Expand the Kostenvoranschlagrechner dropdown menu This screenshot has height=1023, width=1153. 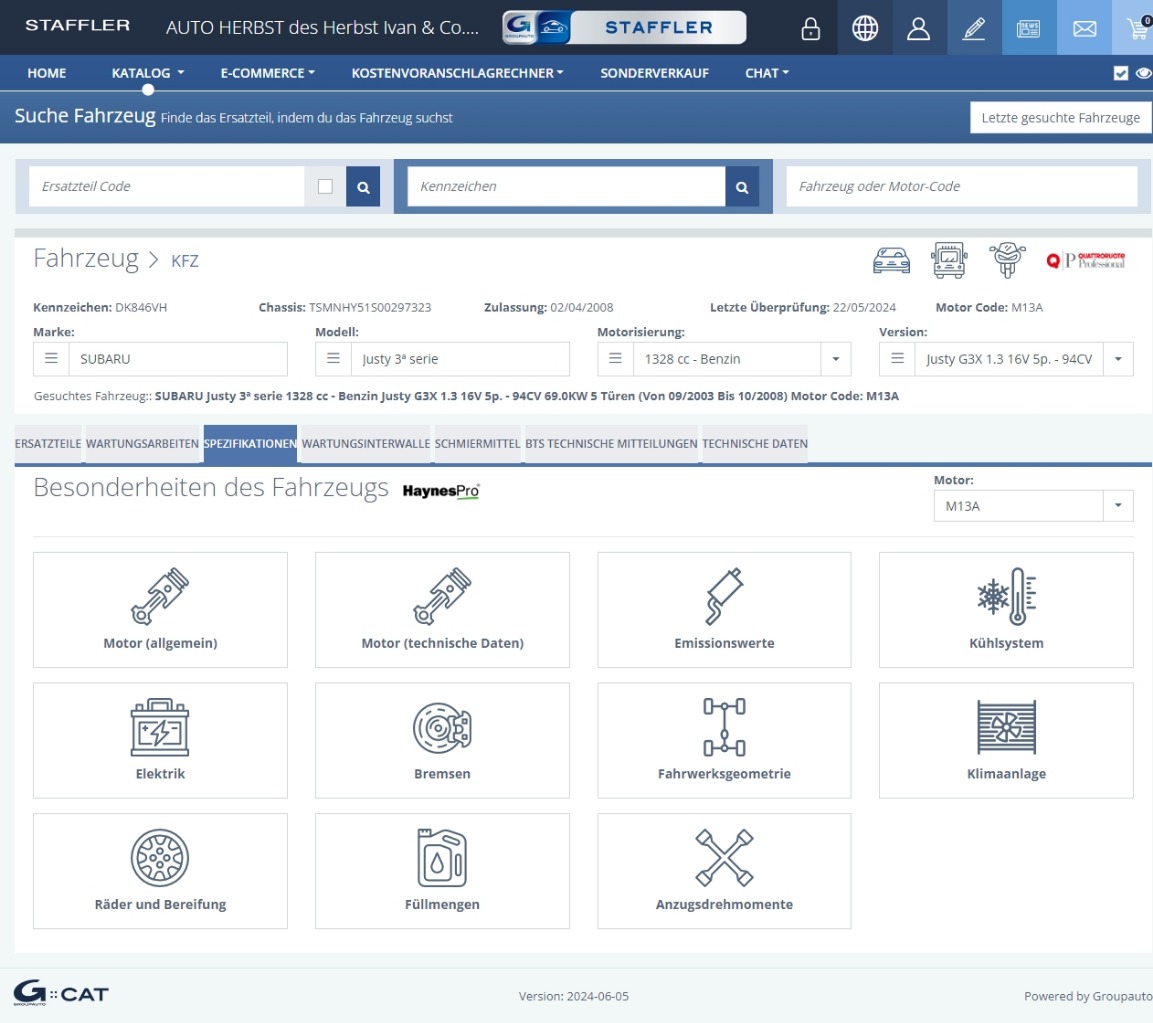tap(457, 73)
